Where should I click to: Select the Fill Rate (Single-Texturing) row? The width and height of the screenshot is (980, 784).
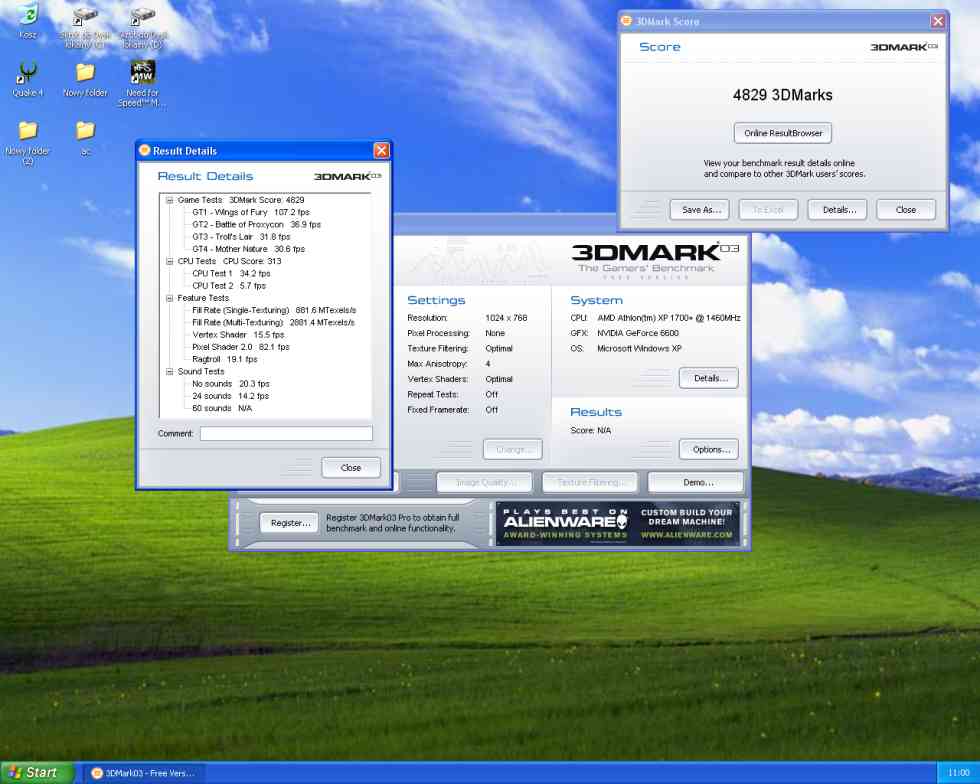[274, 310]
